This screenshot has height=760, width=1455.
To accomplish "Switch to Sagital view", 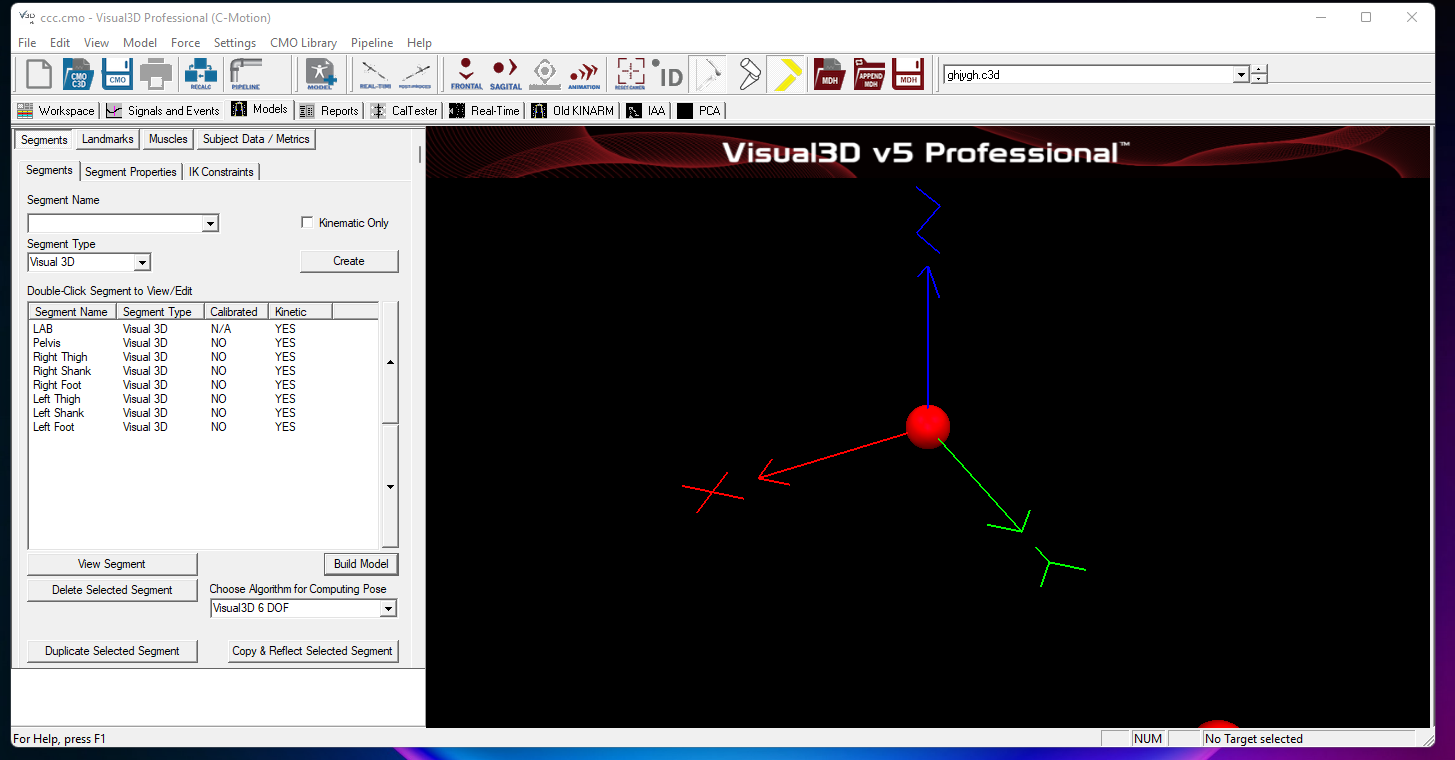I will [x=504, y=73].
